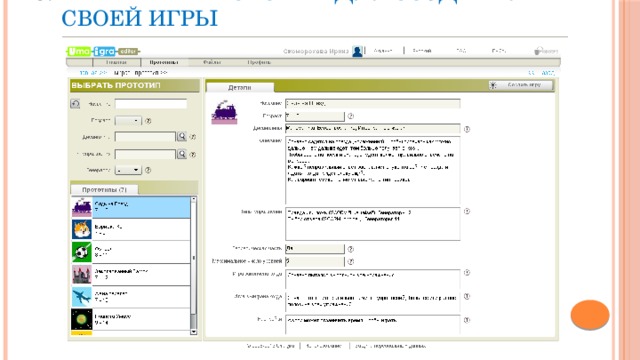Click the Создать игру button
Viewport: 640px width, 360px height.
521,85
